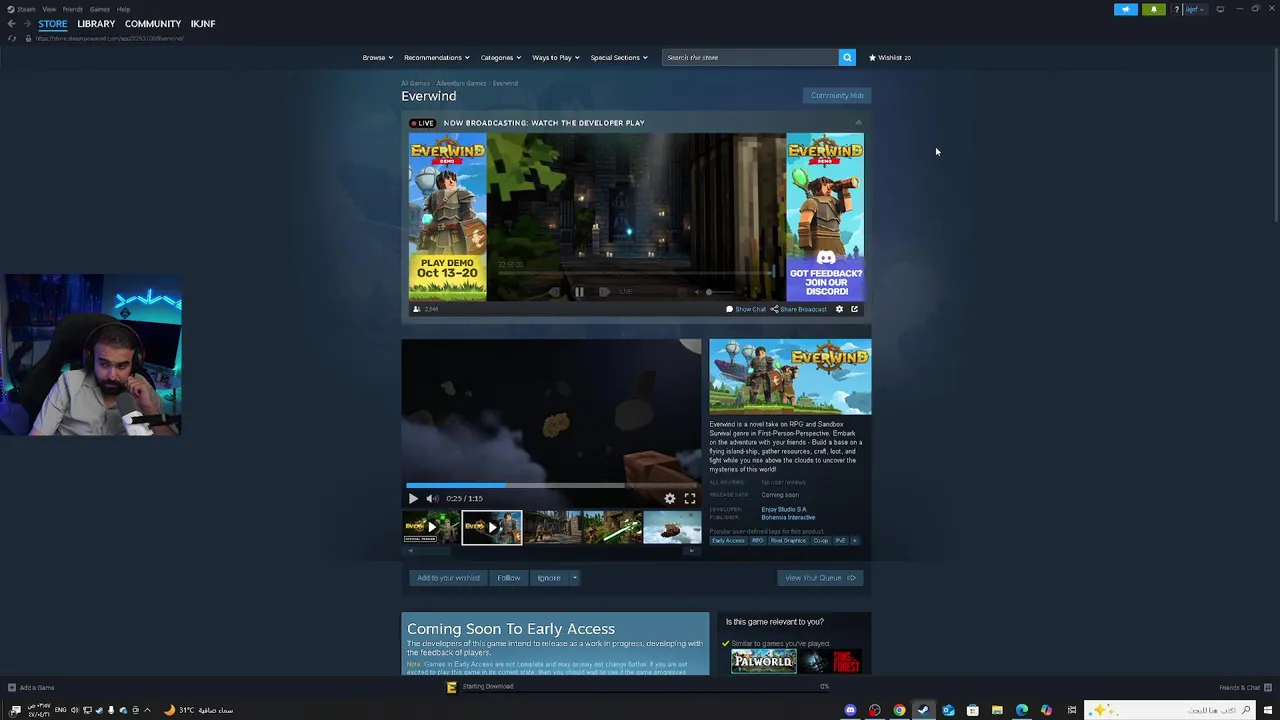Go forward using the Steam forward arrow
The width and height of the screenshot is (1280, 720).
click(x=27, y=24)
